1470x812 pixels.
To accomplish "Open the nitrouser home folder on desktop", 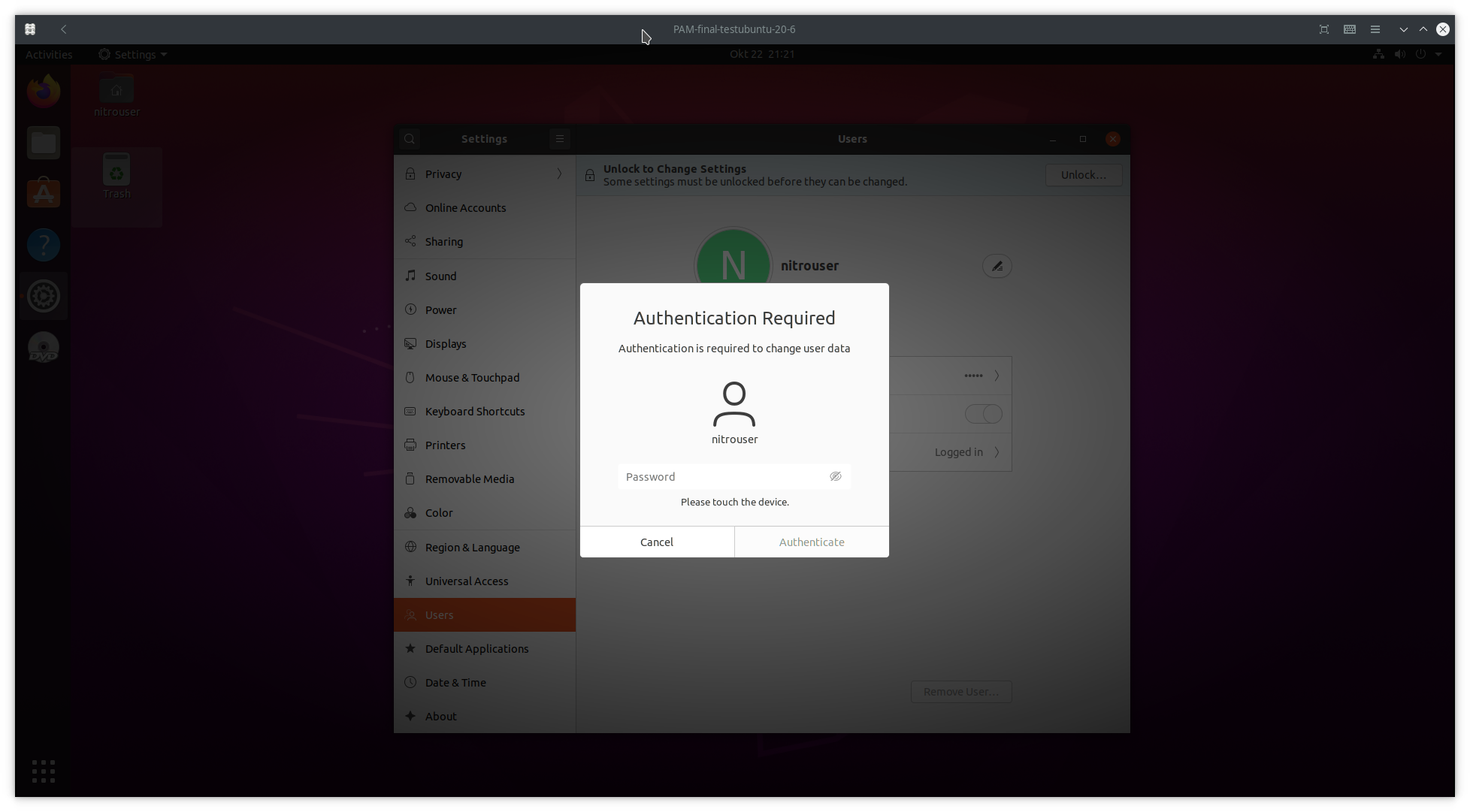I will coord(116,96).
